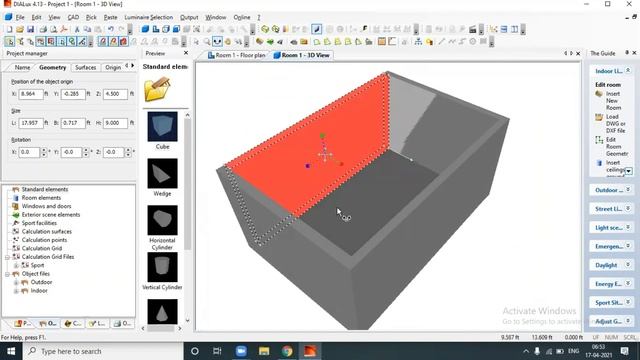The height and width of the screenshot is (360, 640).
Task: Click the size H input field
Action: [x=115, y=123]
